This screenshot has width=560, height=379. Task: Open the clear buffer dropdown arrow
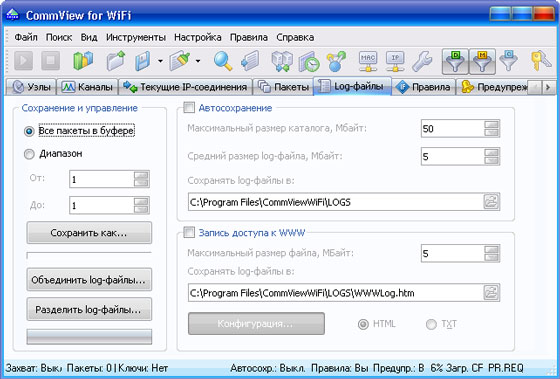tap(198, 61)
